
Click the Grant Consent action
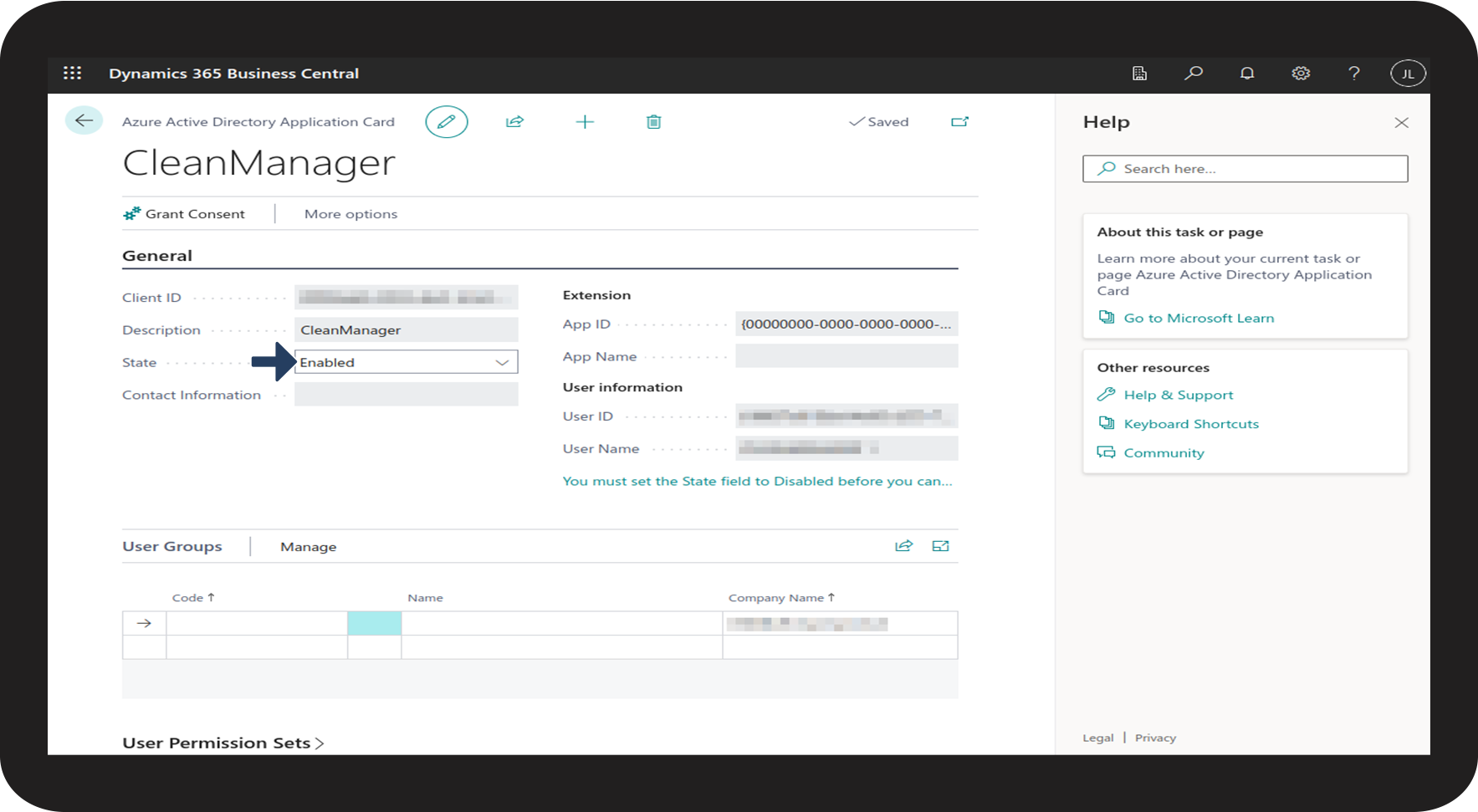point(184,214)
